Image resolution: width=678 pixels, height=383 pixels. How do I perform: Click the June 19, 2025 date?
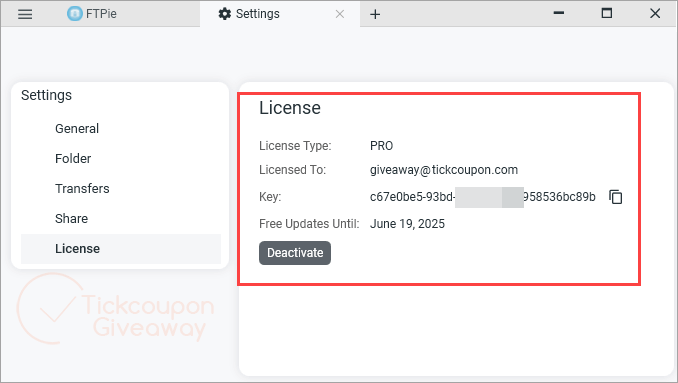coord(407,224)
